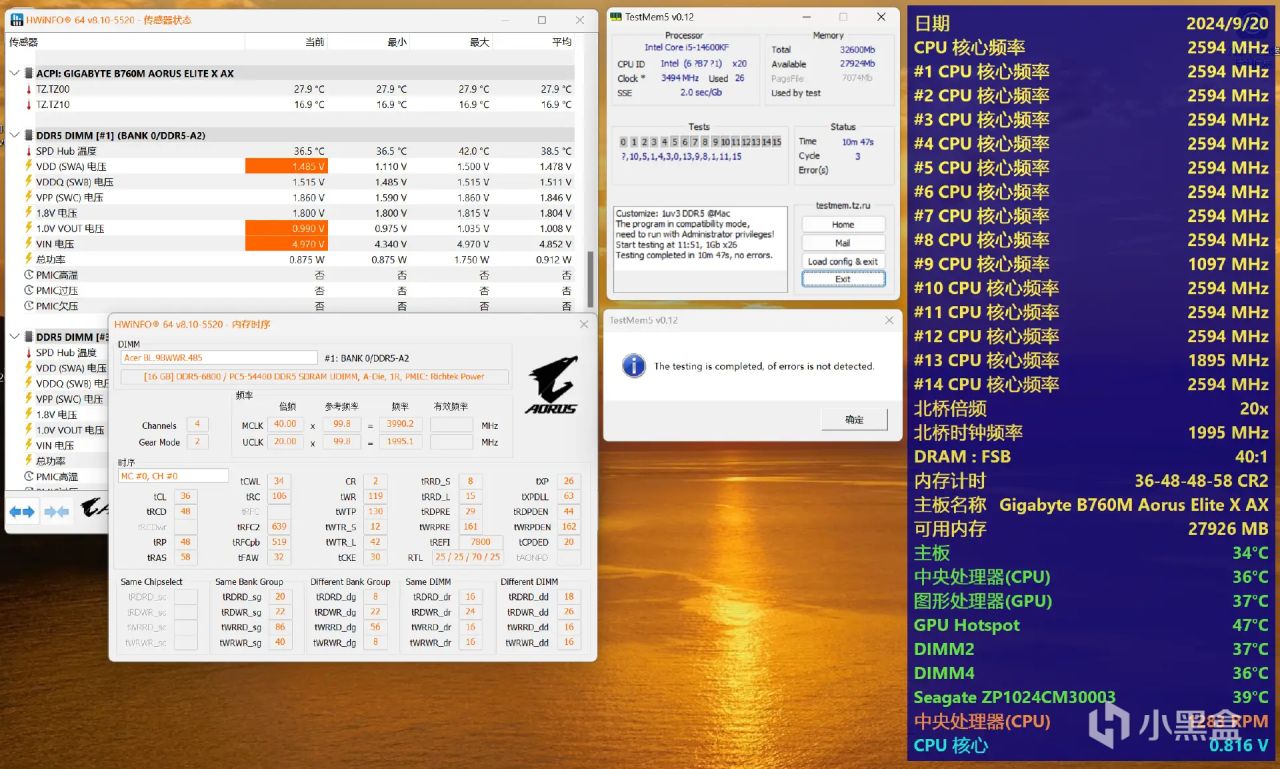Click lightning icon beside VDDQ (SWB) in DIMM #1
Viewport: 1280px width, 769px height.
coord(28,182)
